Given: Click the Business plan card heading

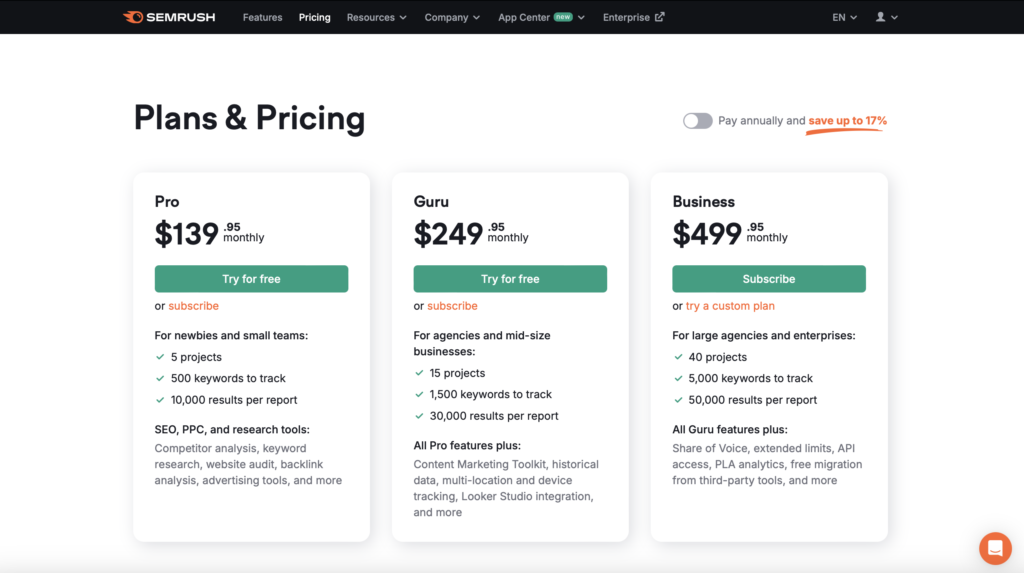Looking at the screenshot, I should click(x=703, y=202).
